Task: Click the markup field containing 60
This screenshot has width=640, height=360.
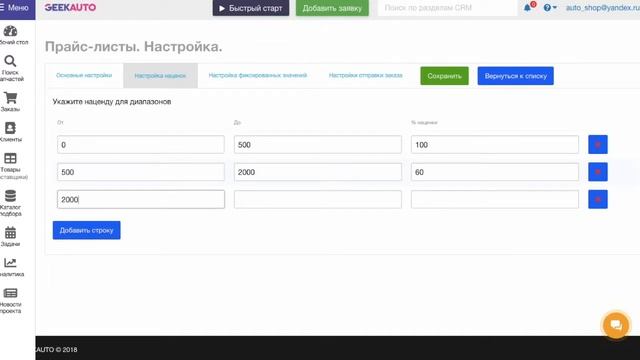Action: tap(495, 172)
